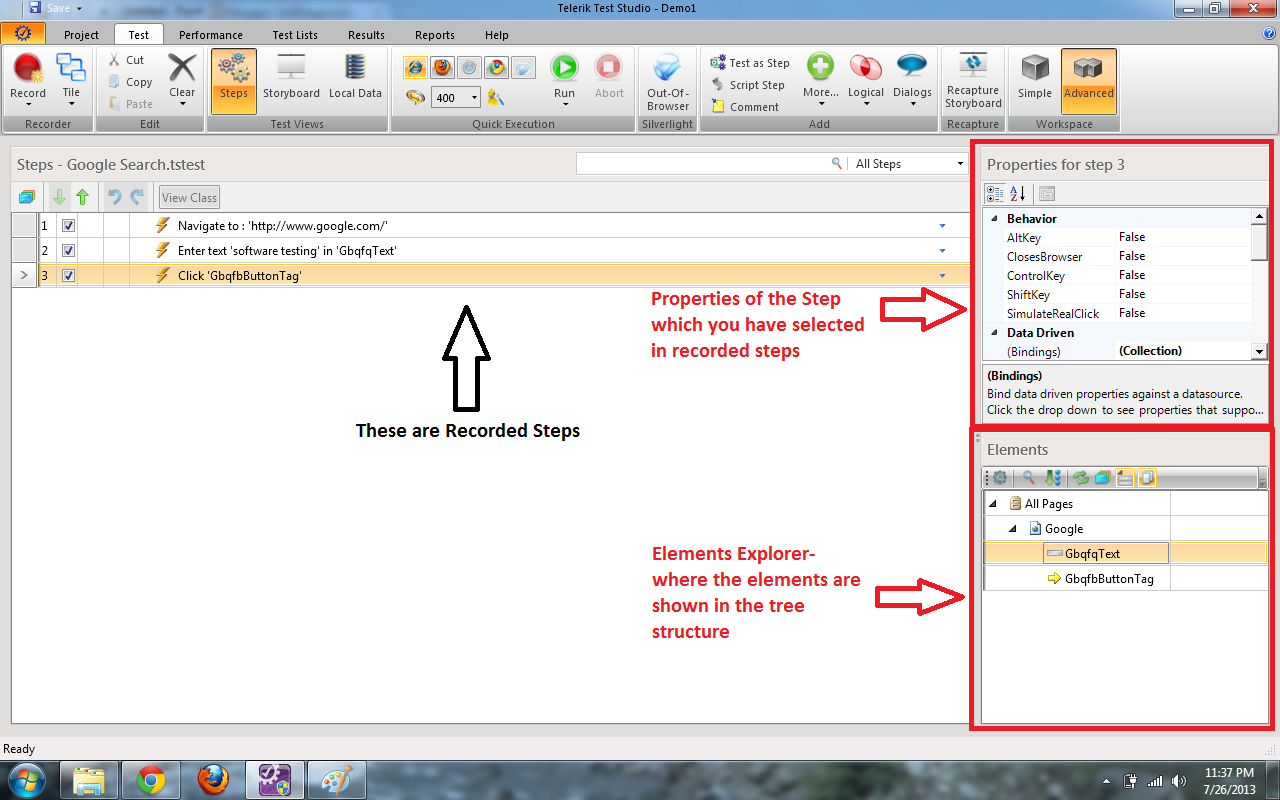Click the Redo arrow in steps toolbar
1280x800 pixels.
pos(137,197)
